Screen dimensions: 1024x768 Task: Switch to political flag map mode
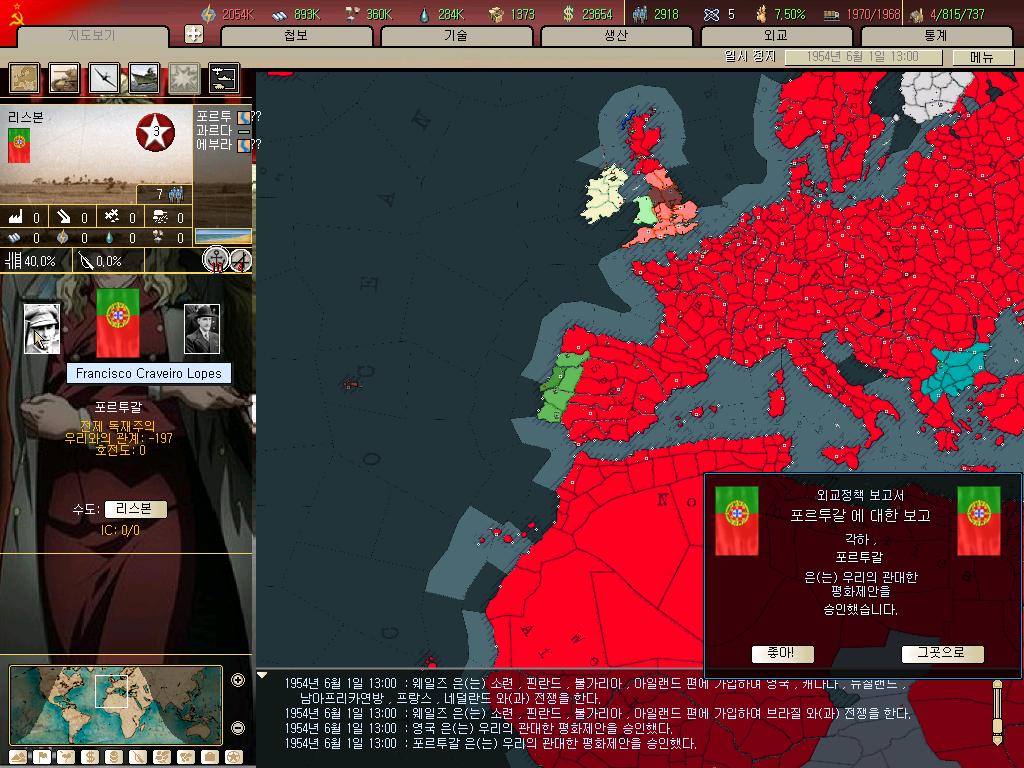(42, 757)
